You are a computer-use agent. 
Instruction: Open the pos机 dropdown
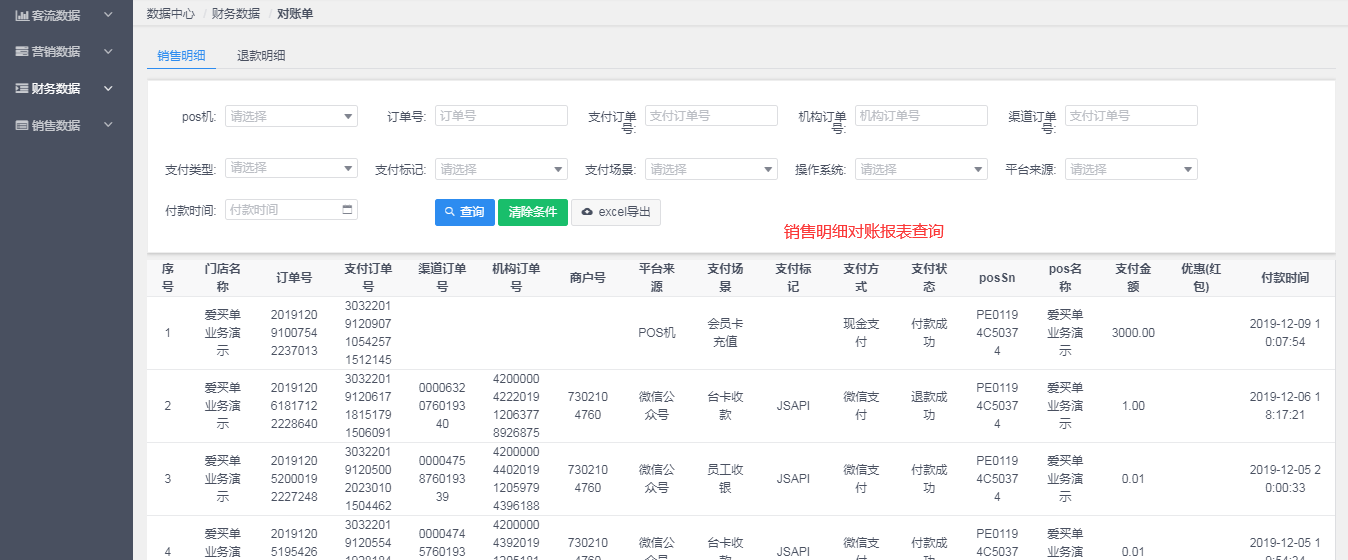pos(291,116)
